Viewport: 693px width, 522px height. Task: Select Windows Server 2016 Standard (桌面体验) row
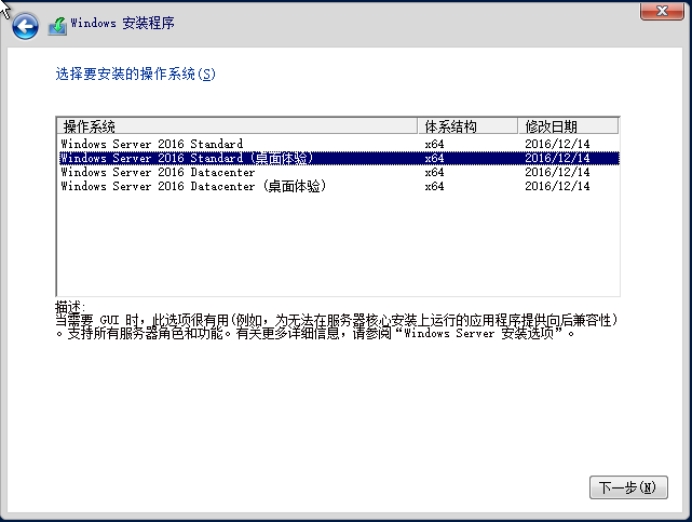click(187, 158)
